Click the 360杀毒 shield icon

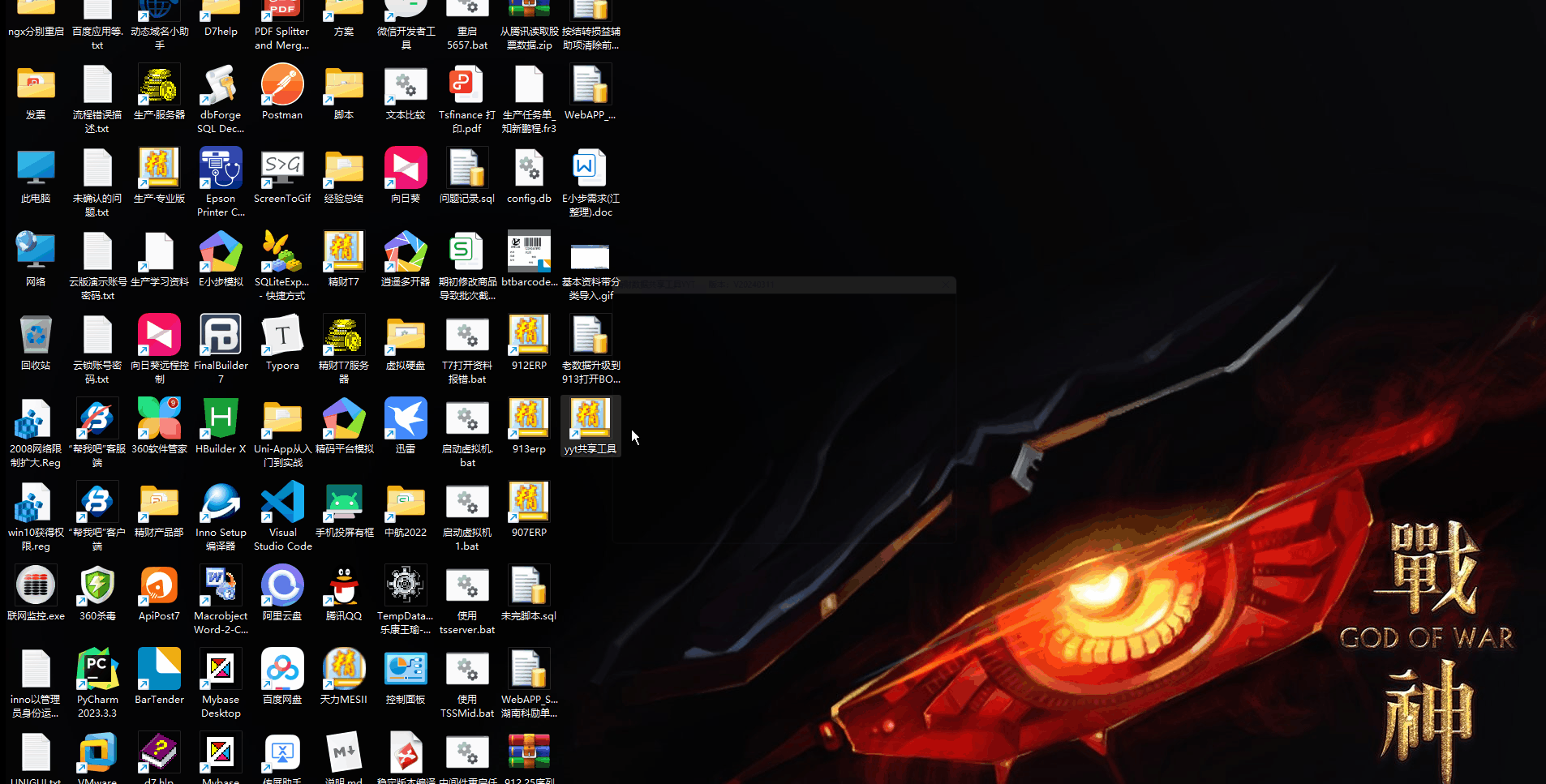pyautogui.click(x=97, y=586)
